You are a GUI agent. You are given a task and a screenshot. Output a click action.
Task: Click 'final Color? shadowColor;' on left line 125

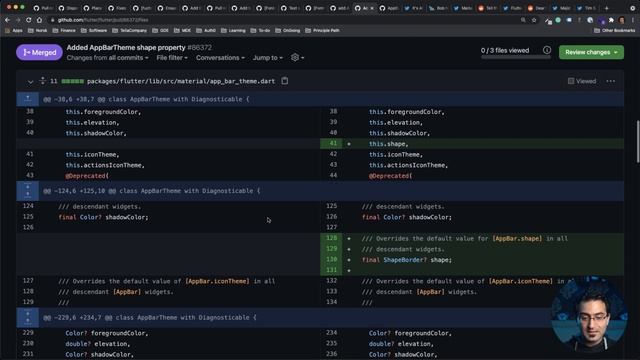[103, 217]
